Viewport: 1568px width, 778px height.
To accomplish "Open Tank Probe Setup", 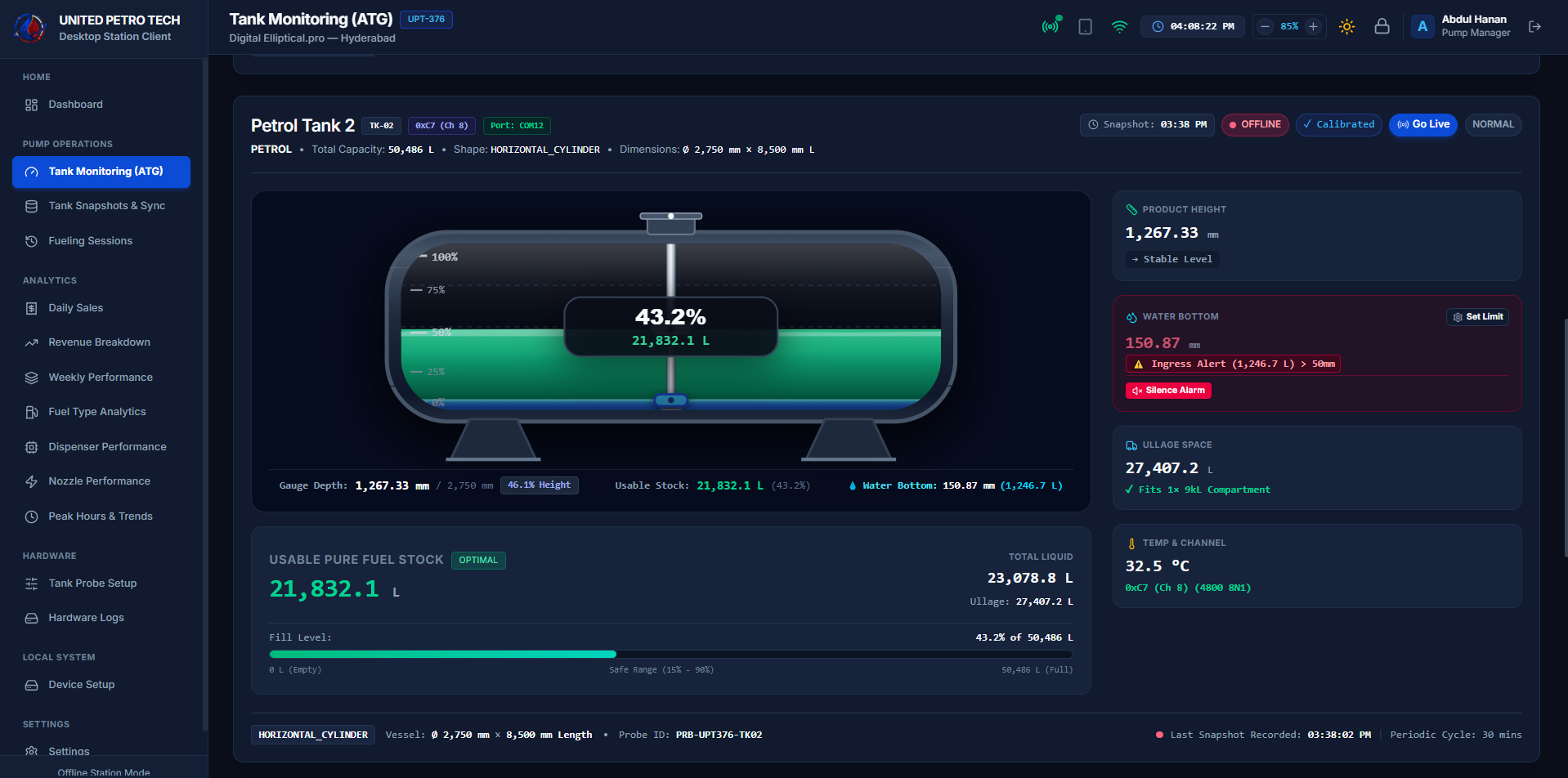I will pyautogui.click(x=101, y=583).
